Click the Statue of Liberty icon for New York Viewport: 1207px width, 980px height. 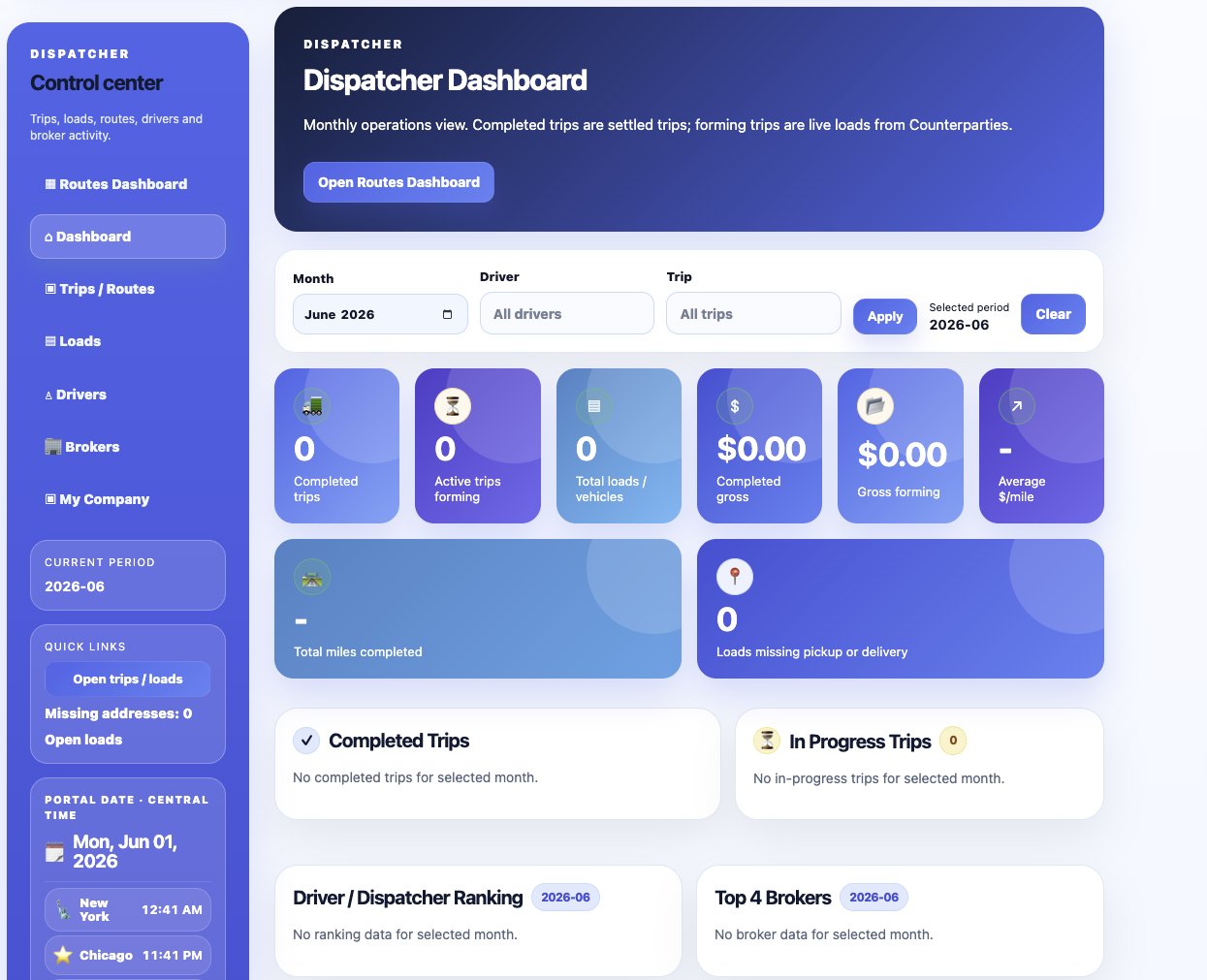click(63, 910)
